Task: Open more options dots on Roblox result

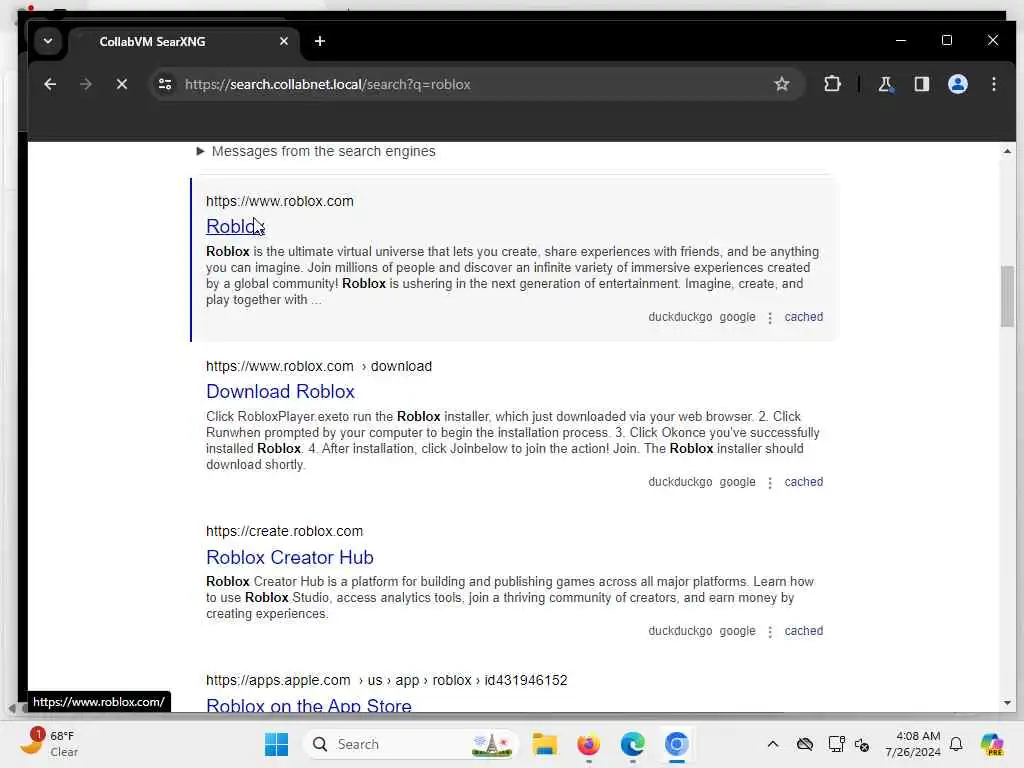Action: [x=770, y=317]
